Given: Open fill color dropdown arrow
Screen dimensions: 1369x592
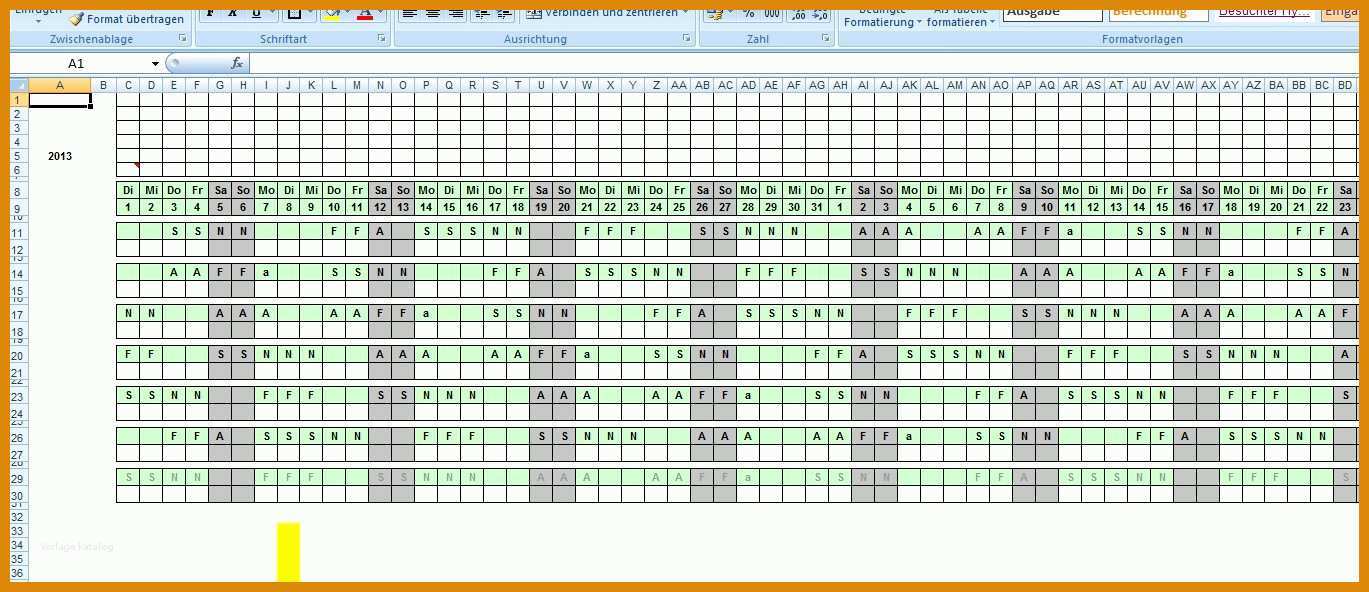Looking at the screenshot, I should click(x=349, y=12).
